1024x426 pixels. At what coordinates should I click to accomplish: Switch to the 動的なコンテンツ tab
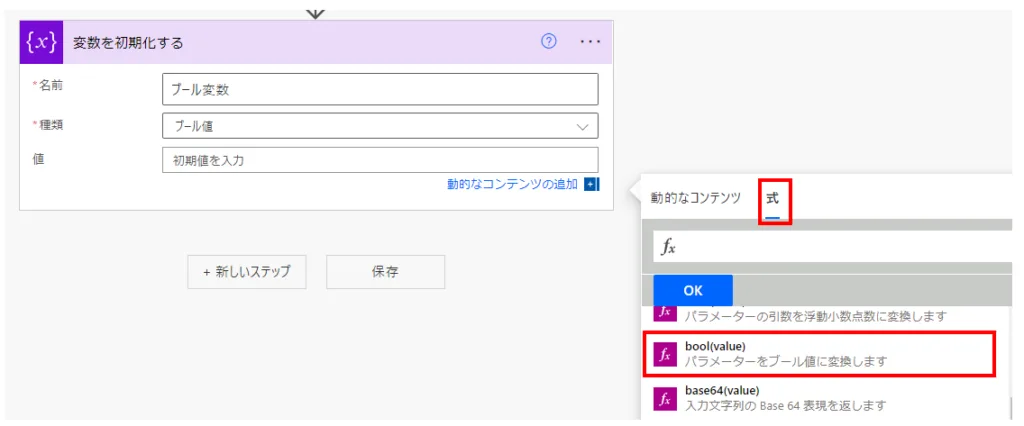(695, 198)
